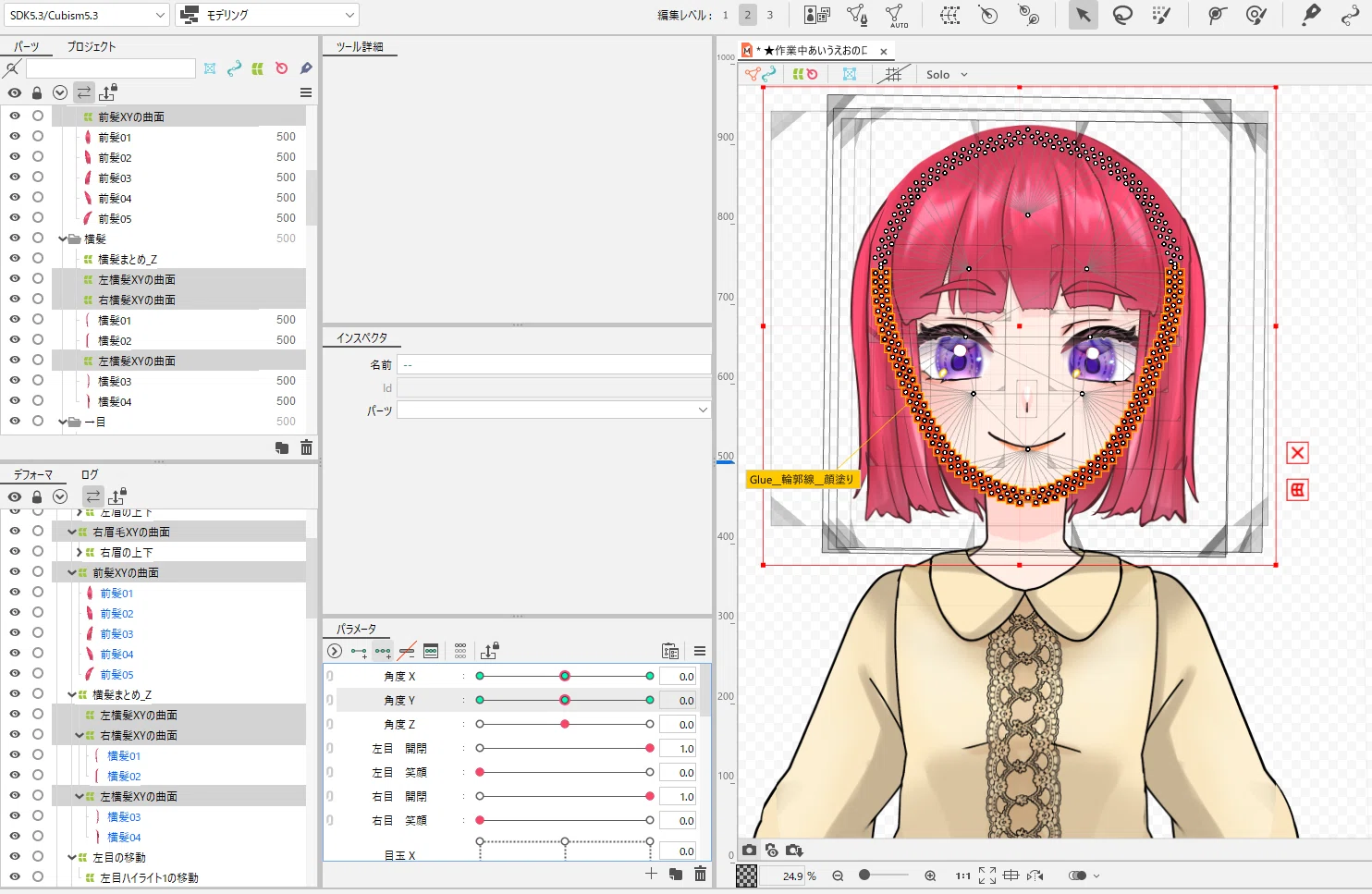Toggle visibility of 横髪03 in parts list

[15, 381]
